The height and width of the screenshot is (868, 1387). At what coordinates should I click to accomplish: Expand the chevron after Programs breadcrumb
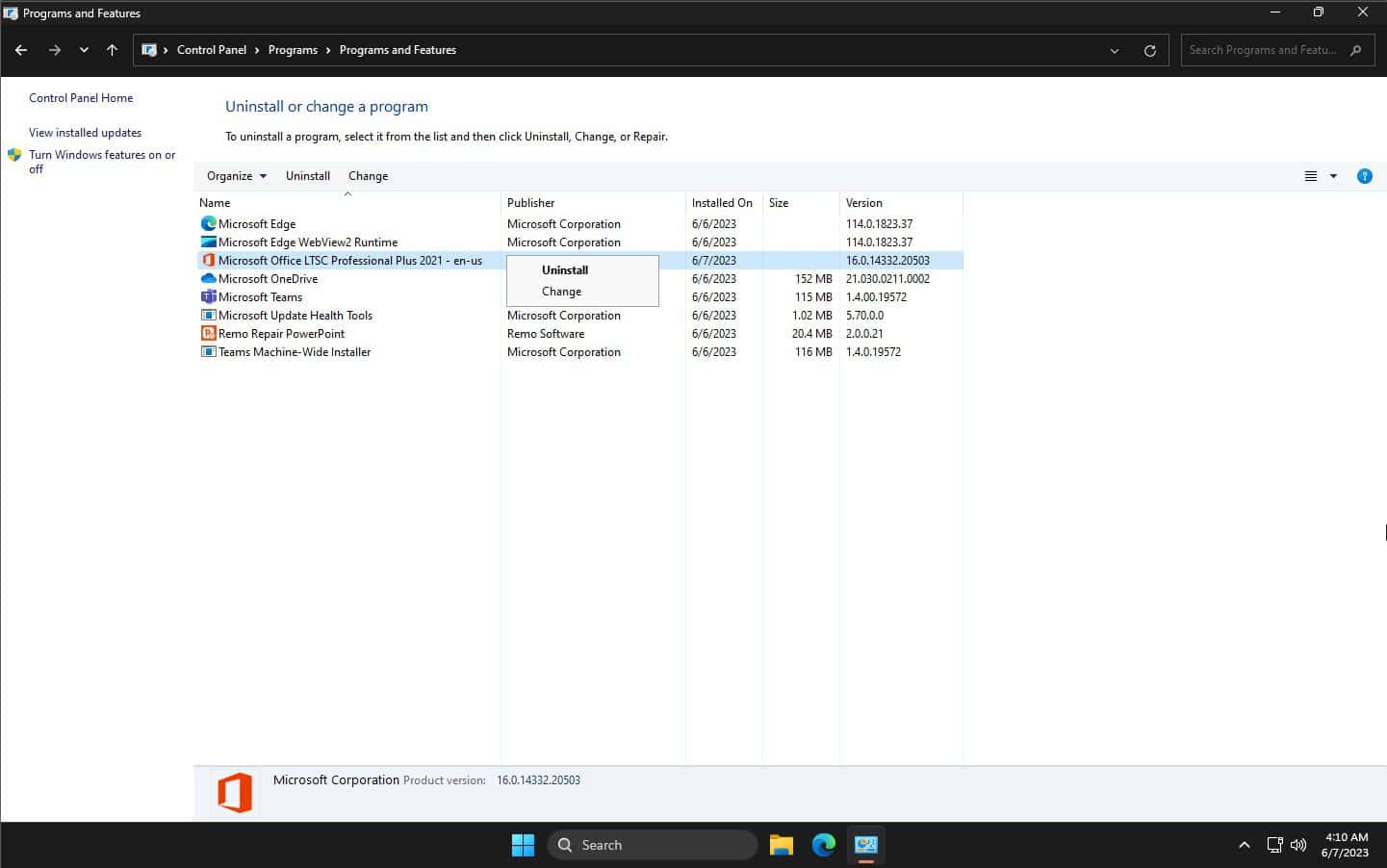coord(328,50)
